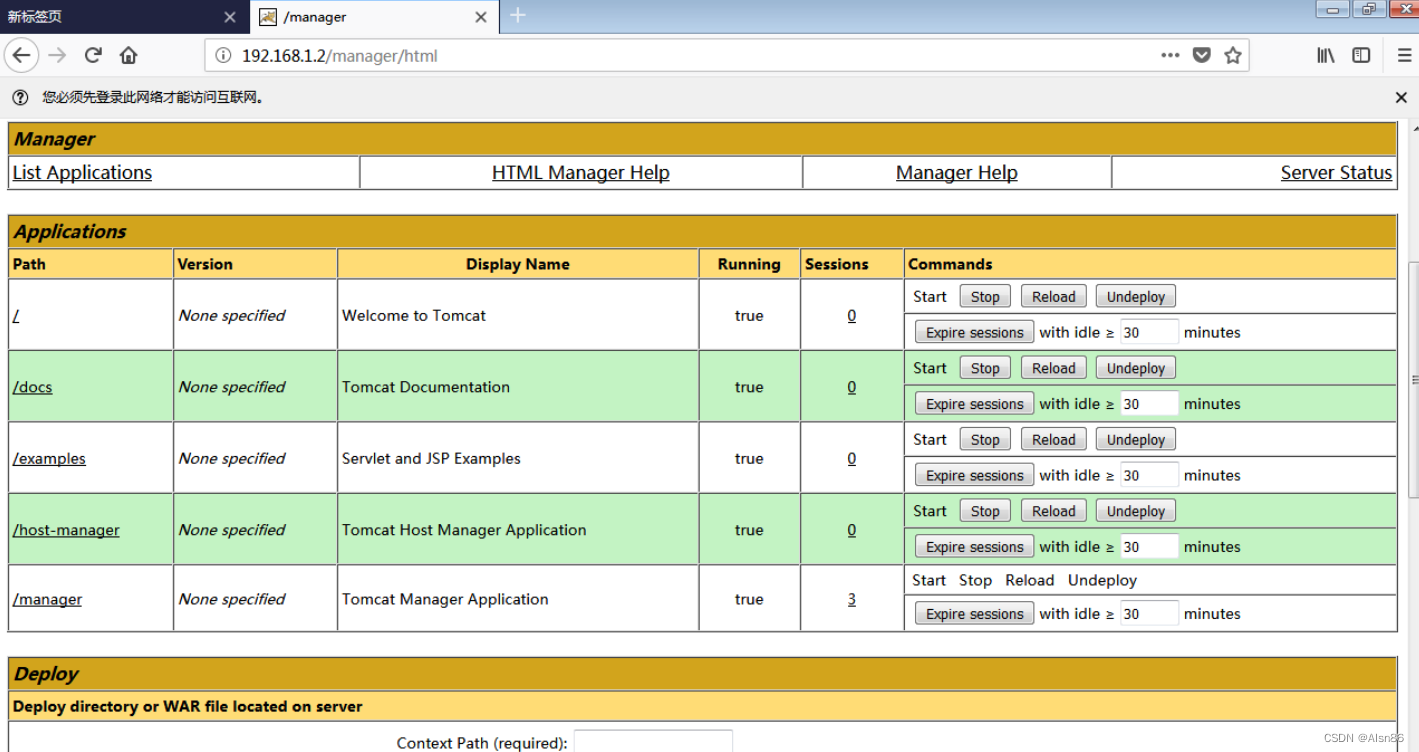Image resolution: width=1419 pixels, height=752 pixels.
Task: Undeploy the /host-manager application
Action: [x=1136, y=511]
